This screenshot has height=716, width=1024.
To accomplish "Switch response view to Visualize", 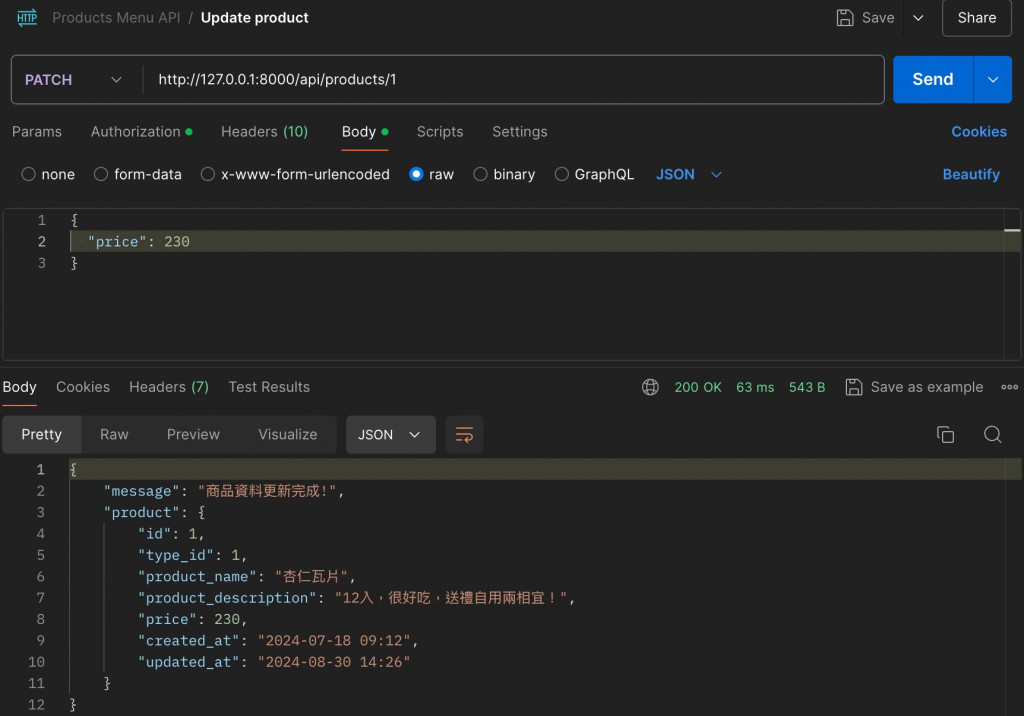I will [x=288, y=434].
